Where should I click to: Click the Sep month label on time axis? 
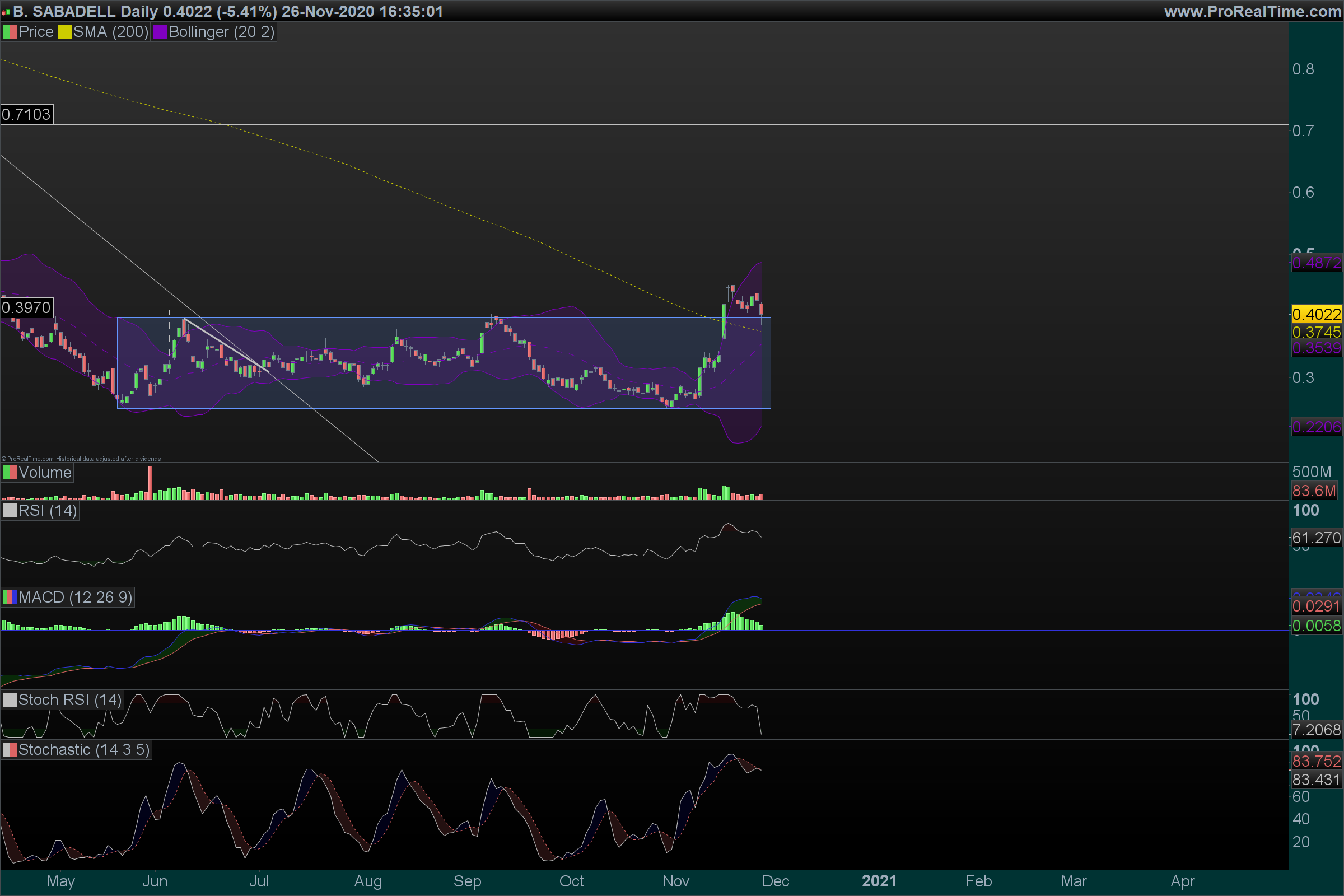(x=467, y=881)
